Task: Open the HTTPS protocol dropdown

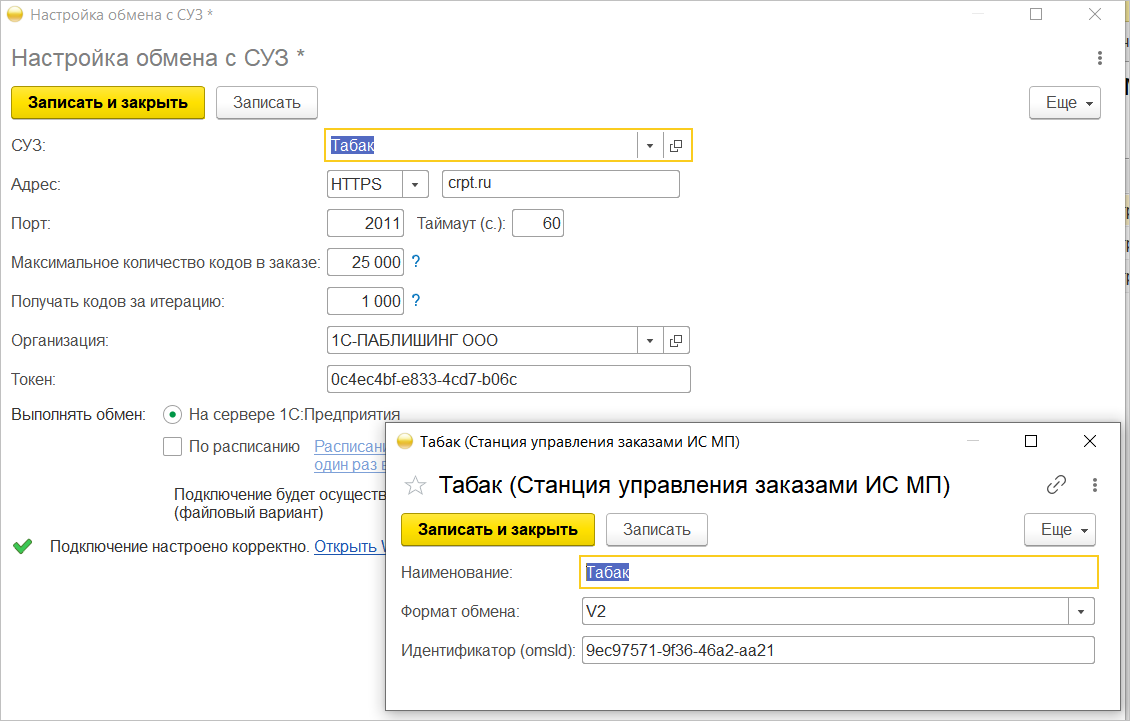Action: 415,185
